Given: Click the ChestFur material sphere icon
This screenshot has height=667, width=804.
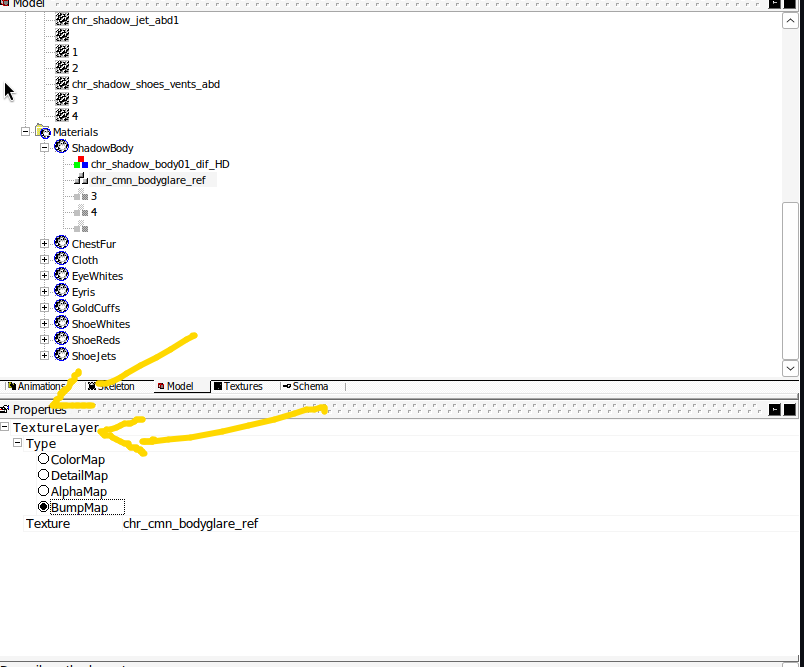Looking at the screenshot, I should (x=62, y=244).
